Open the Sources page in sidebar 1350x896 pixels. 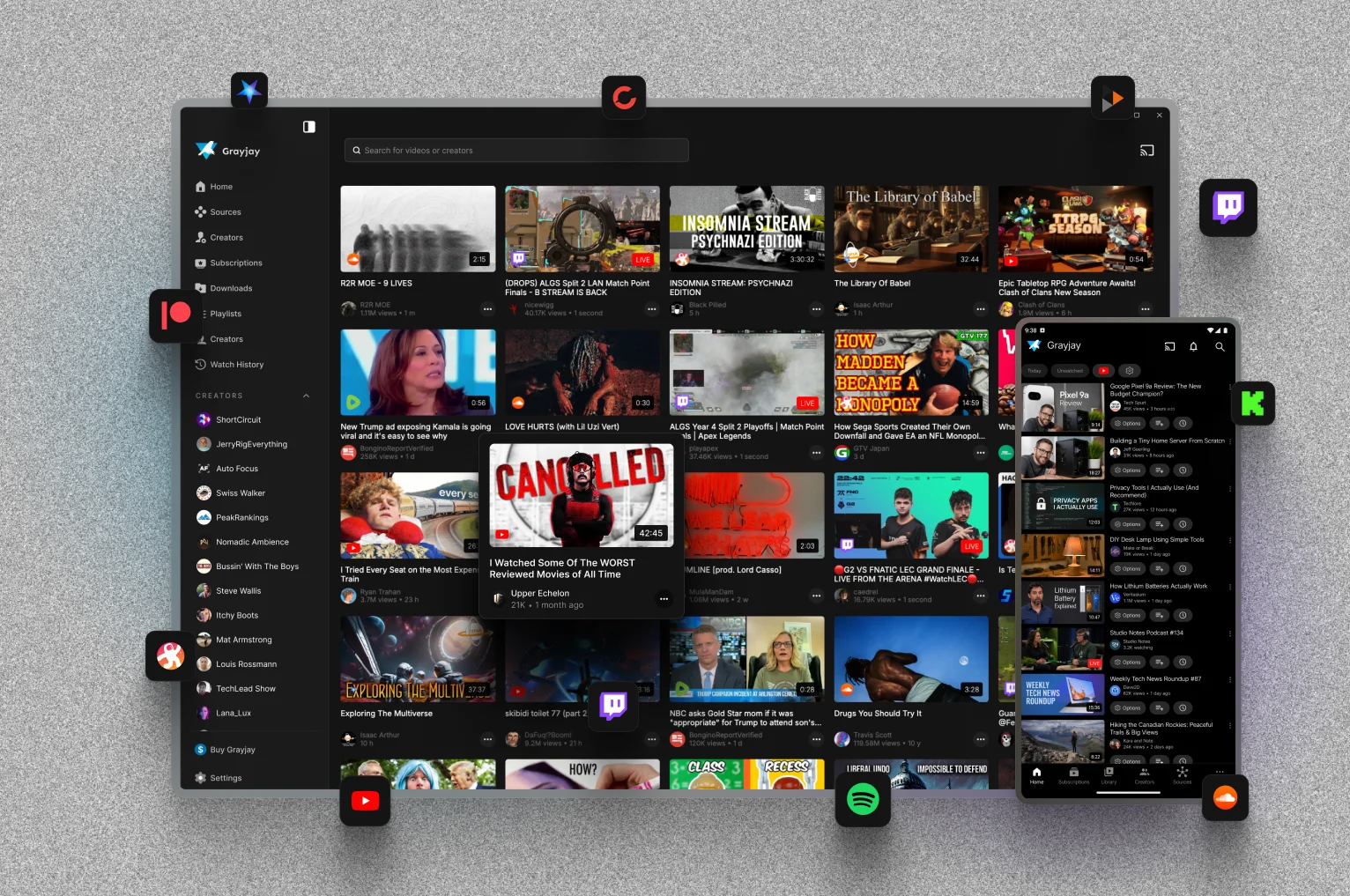click(x=225, y=212)
